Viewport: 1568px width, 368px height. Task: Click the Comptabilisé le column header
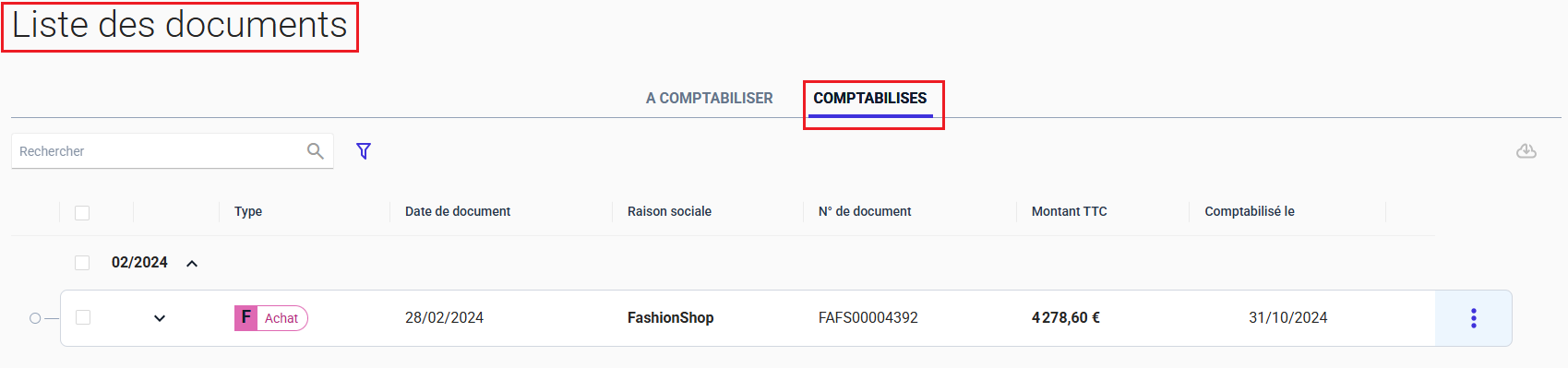(1249, 211)
